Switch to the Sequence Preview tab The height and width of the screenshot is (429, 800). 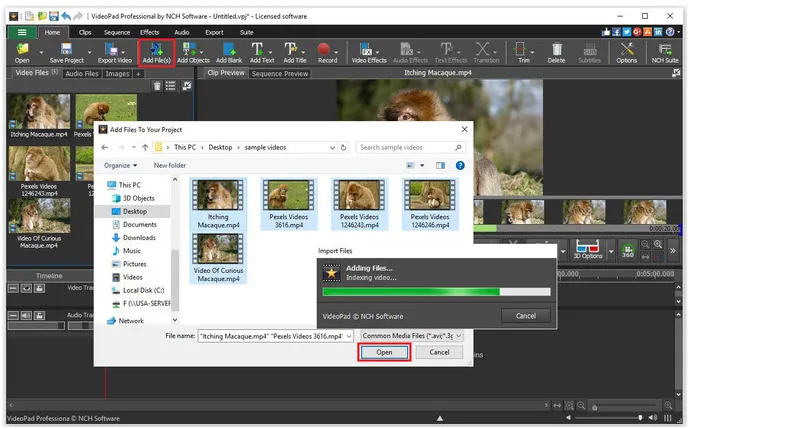tap(279, 74)
